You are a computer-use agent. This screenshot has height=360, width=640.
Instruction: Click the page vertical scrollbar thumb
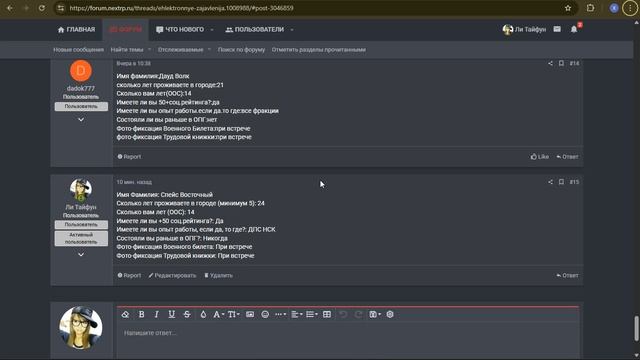pyautogui.click(x=636, y=329)
